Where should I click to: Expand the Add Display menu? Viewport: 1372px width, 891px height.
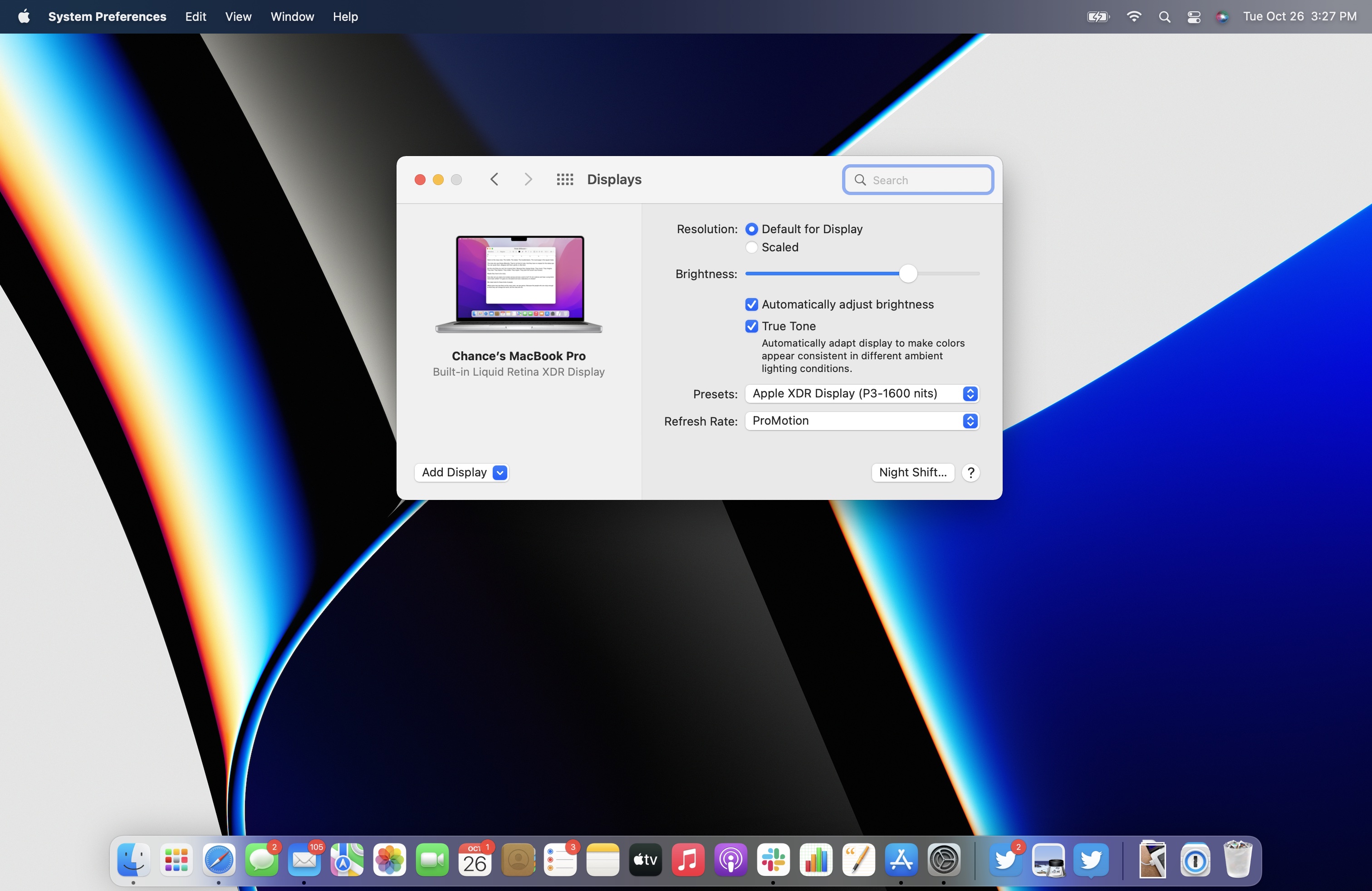(x=499, y=472)
